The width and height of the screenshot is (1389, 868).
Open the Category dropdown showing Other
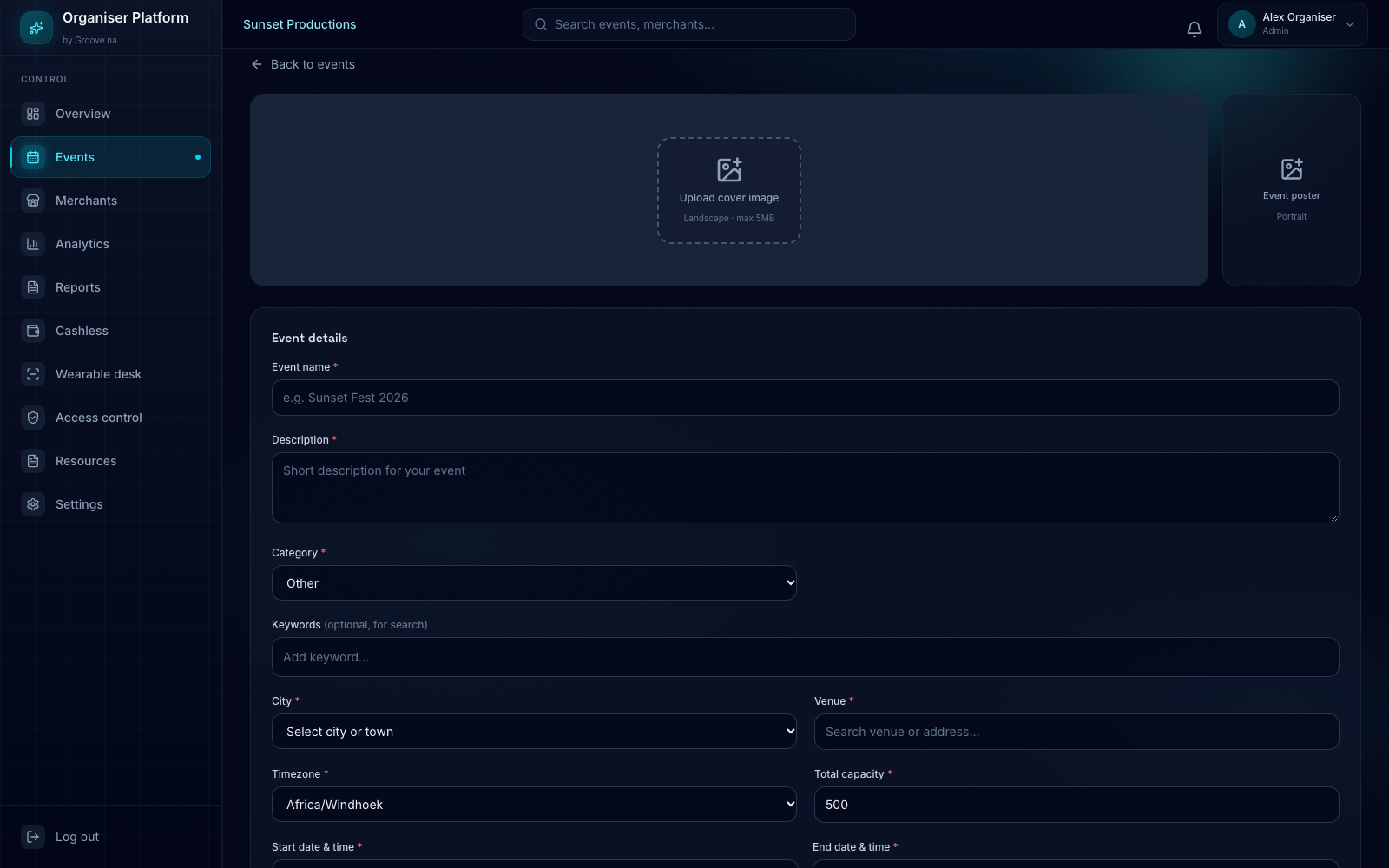click(534, 583)
